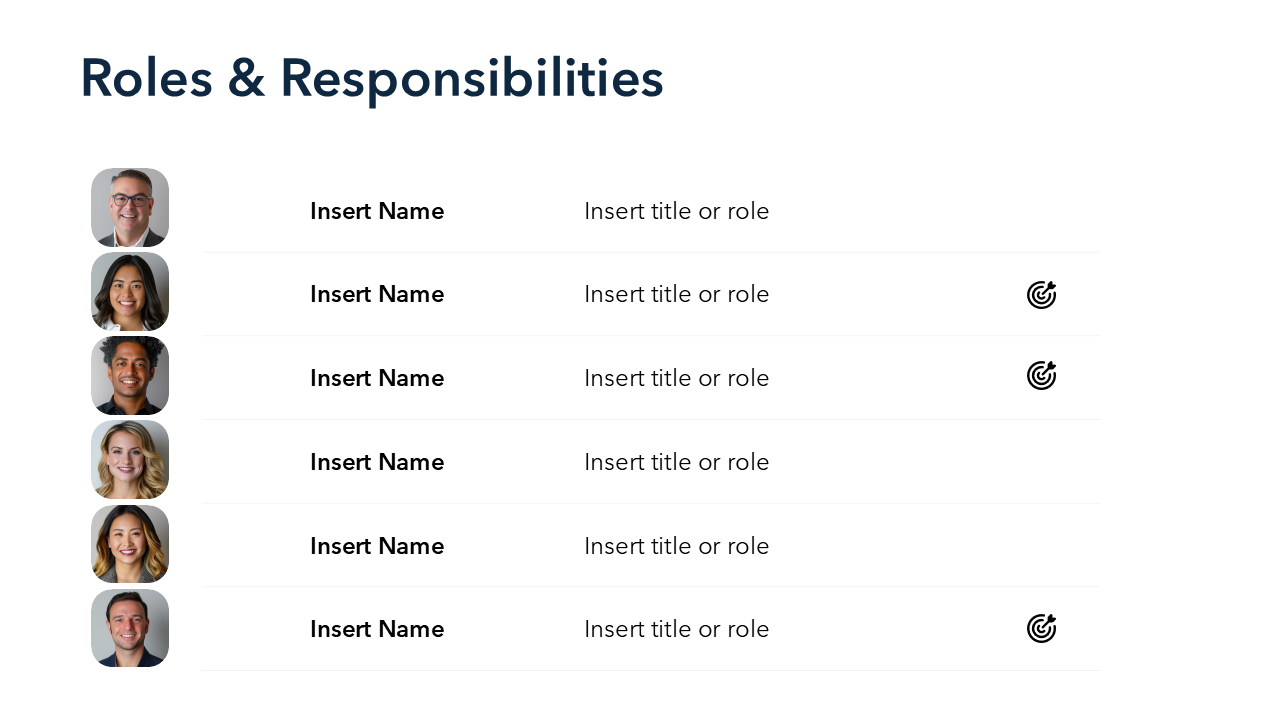The height and width of the screenshot is (720, 1280).
Task: Click the target icon in the second row
Action: coord(1041,295)
